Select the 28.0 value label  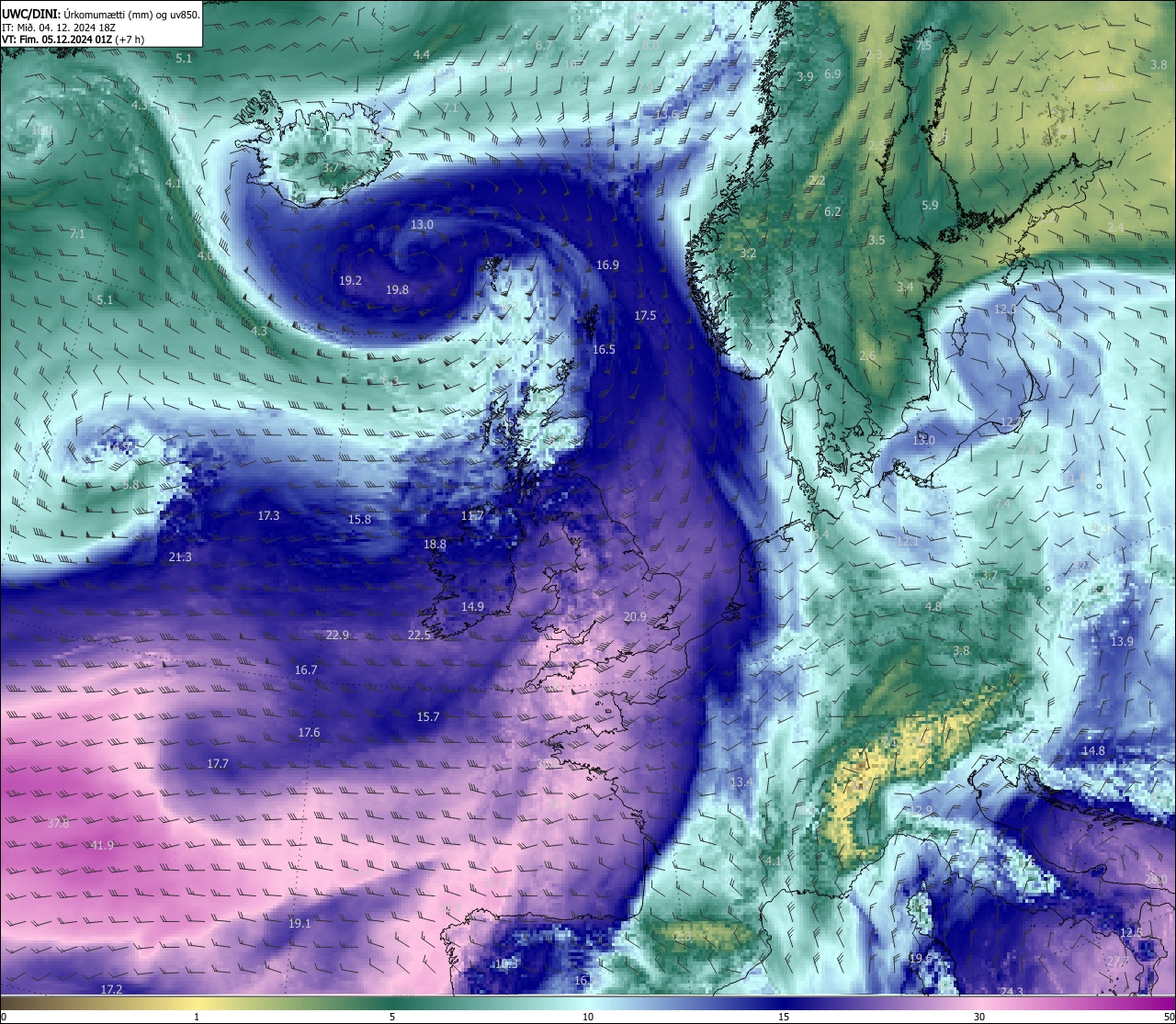coord(1156,879)
